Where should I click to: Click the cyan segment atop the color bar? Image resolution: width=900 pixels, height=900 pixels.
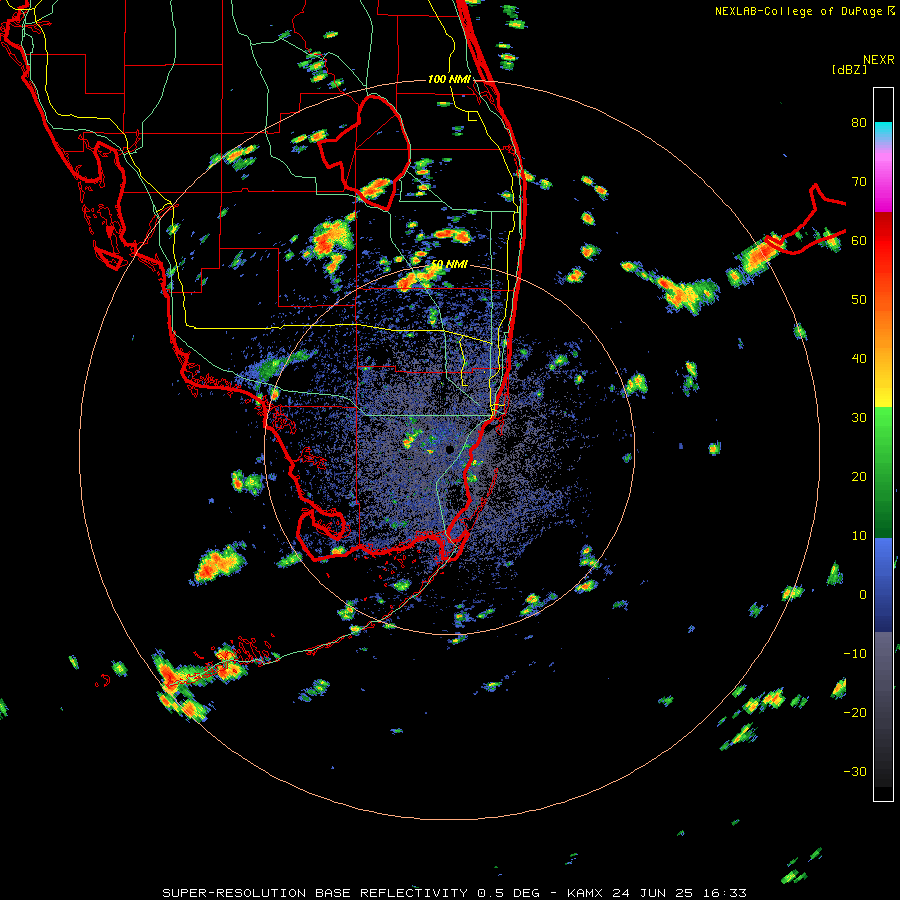tap(883, 131)
